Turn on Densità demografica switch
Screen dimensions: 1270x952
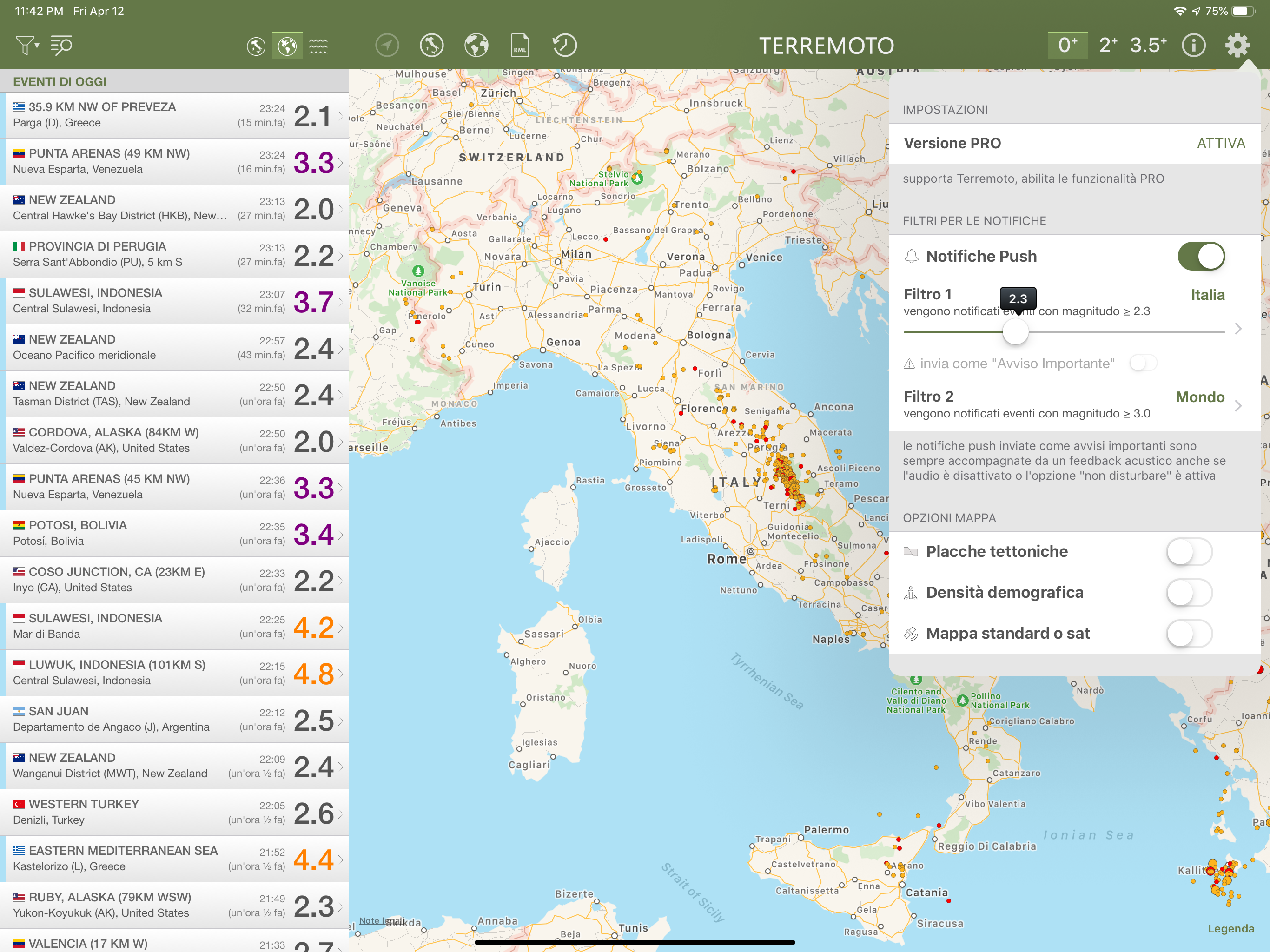[1189, 593]
